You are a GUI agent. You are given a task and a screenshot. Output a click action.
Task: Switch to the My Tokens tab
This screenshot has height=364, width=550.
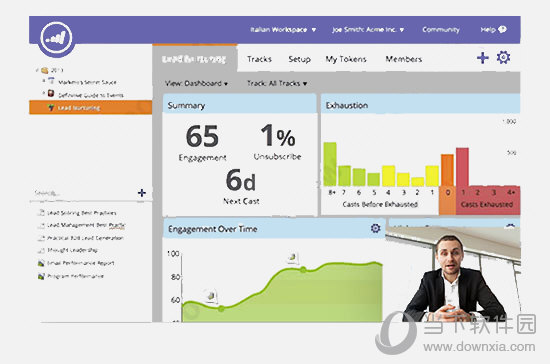click(x=346, y=59)
